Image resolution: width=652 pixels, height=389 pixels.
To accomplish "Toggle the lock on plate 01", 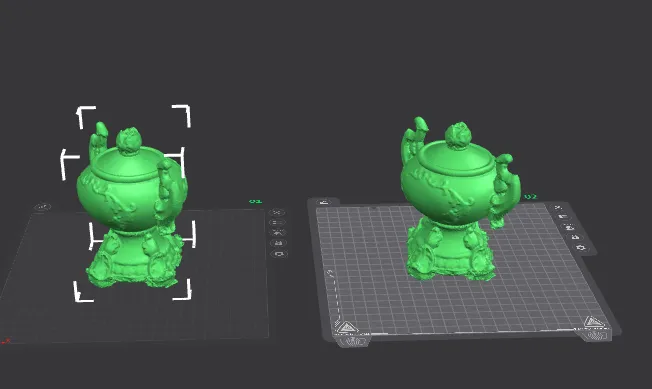I will [x=278, y=243].
